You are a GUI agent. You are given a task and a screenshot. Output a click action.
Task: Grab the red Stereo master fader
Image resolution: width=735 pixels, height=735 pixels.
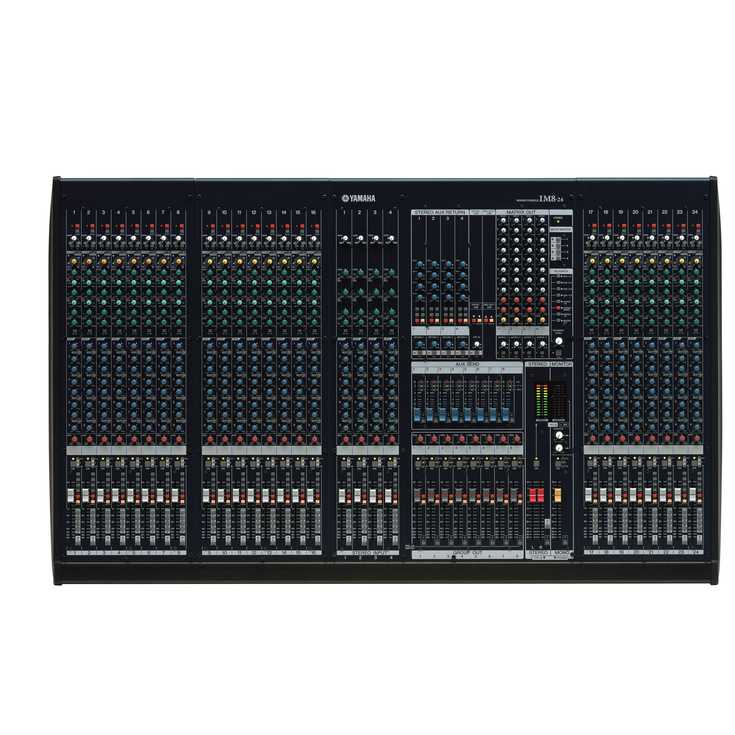[534, 497]
